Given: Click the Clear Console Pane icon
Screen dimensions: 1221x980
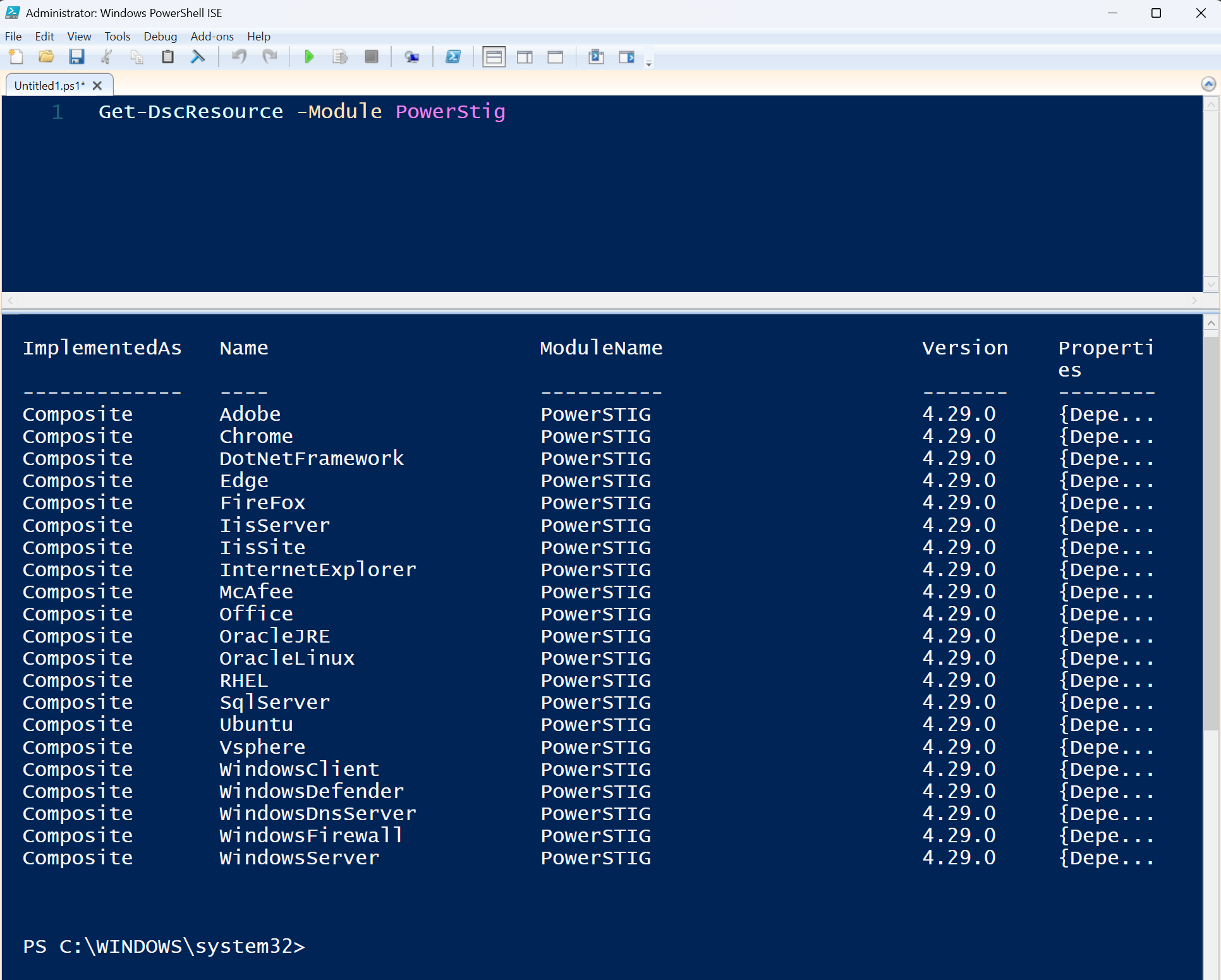Looking at the screenshot, I should (x=198, y=56).
